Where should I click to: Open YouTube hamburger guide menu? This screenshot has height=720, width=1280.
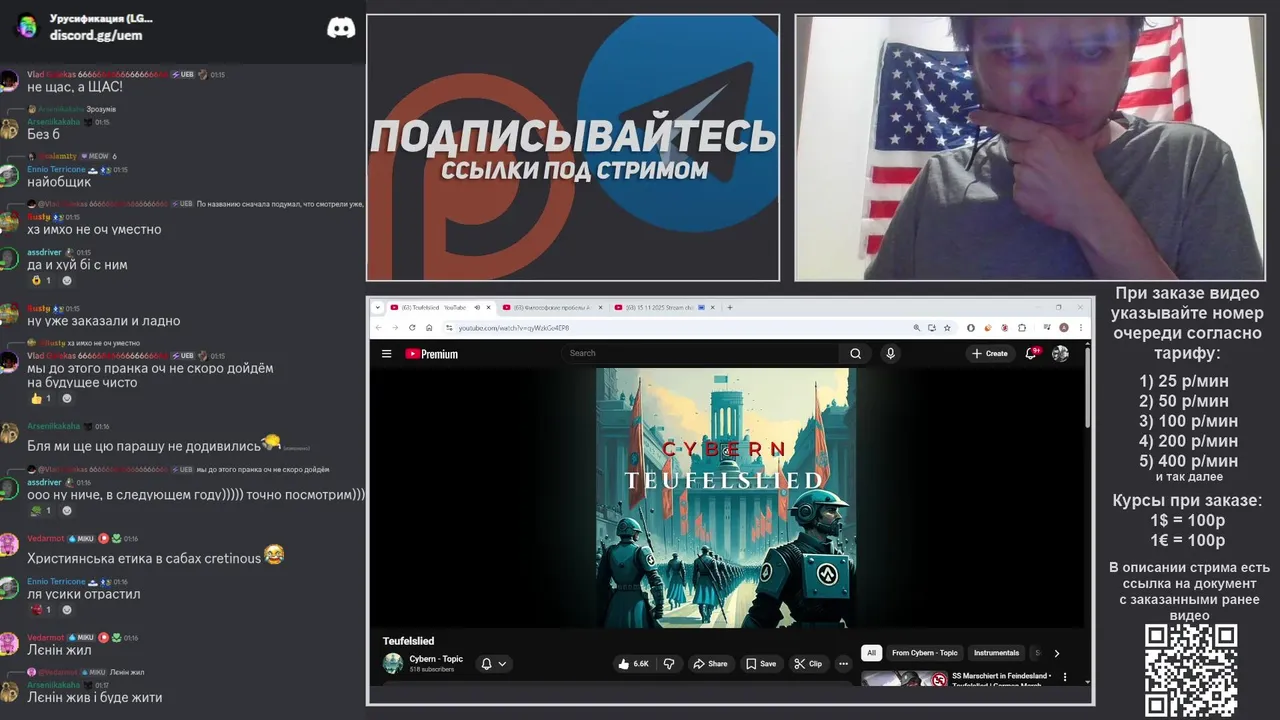pos(386,353)
